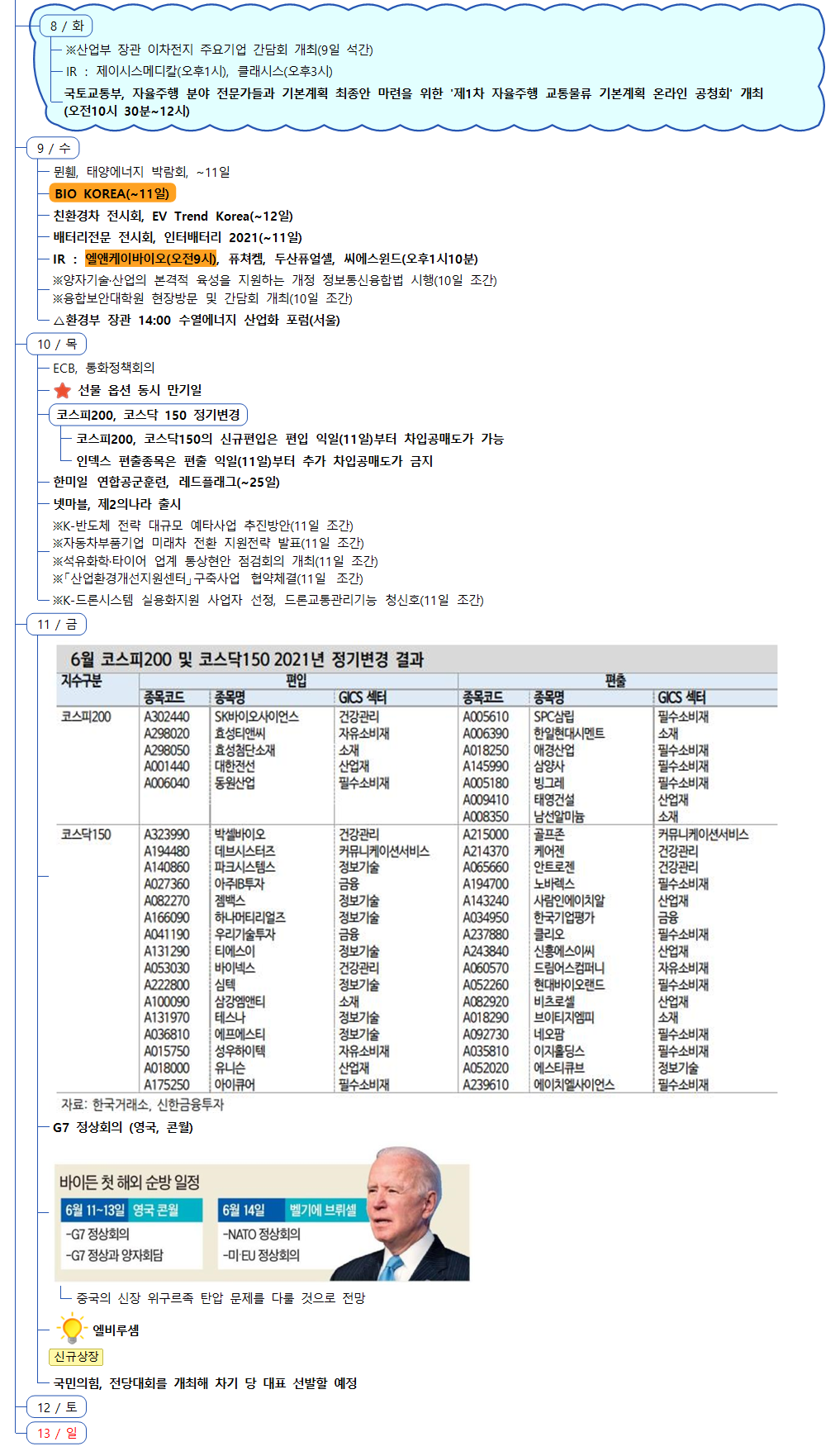Select the K-반도체 전략 대규모 예타사업 topic
840x1456 pixels.
202,526
